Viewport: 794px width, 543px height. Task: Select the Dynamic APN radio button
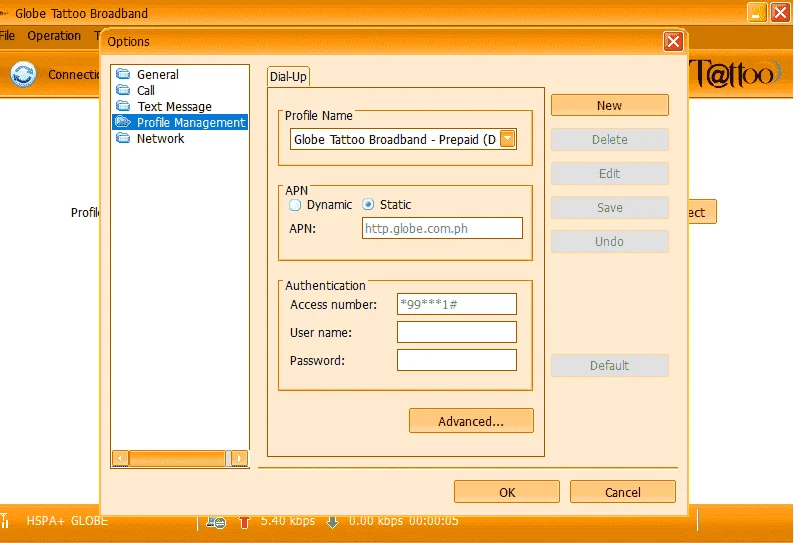(x=295, y=205)
